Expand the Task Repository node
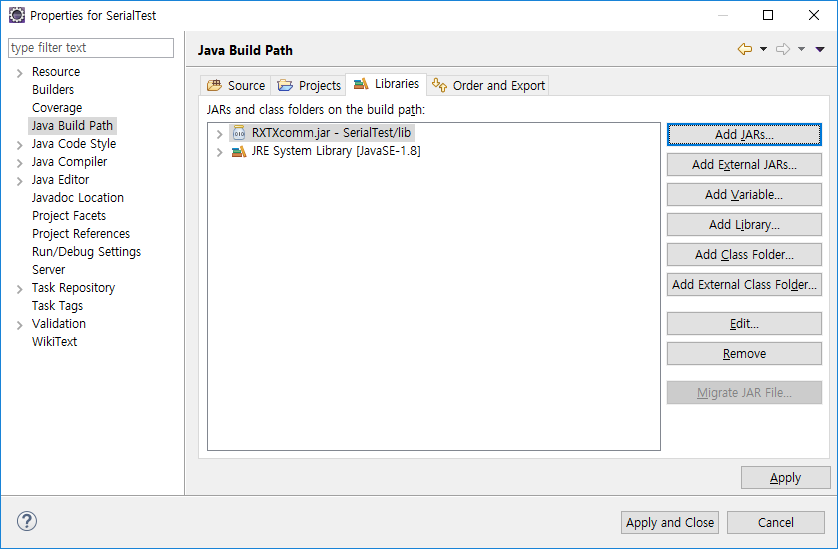 (x=20, y=289)
